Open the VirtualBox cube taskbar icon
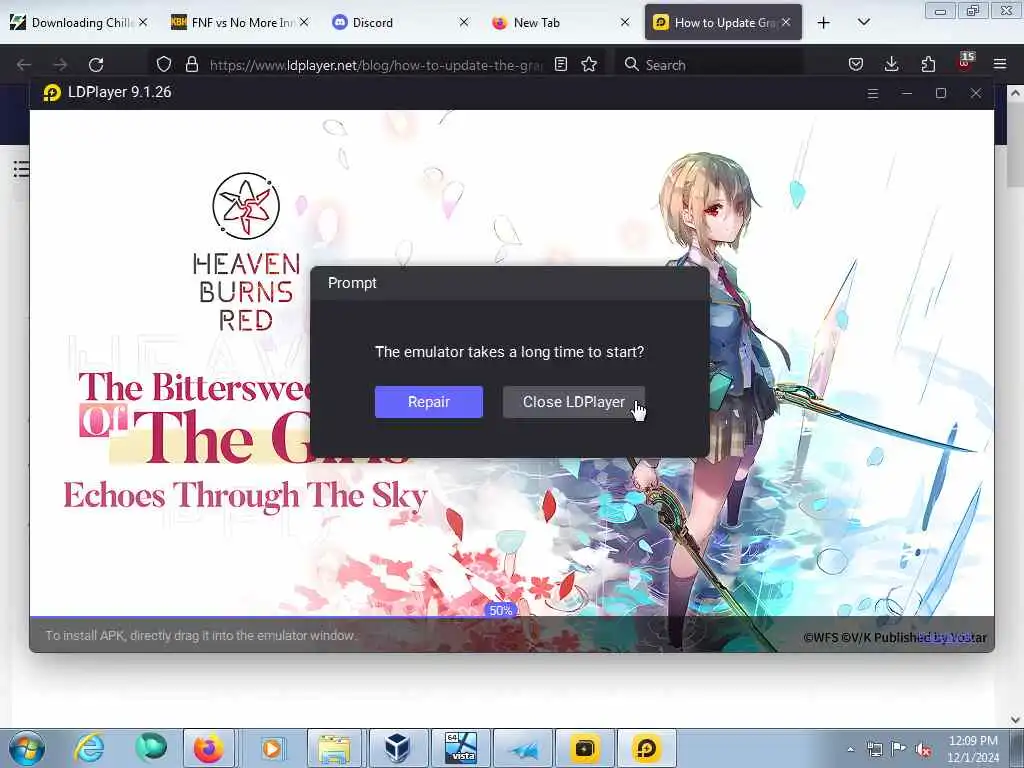The image size is (1024, 768). (397, 748)
